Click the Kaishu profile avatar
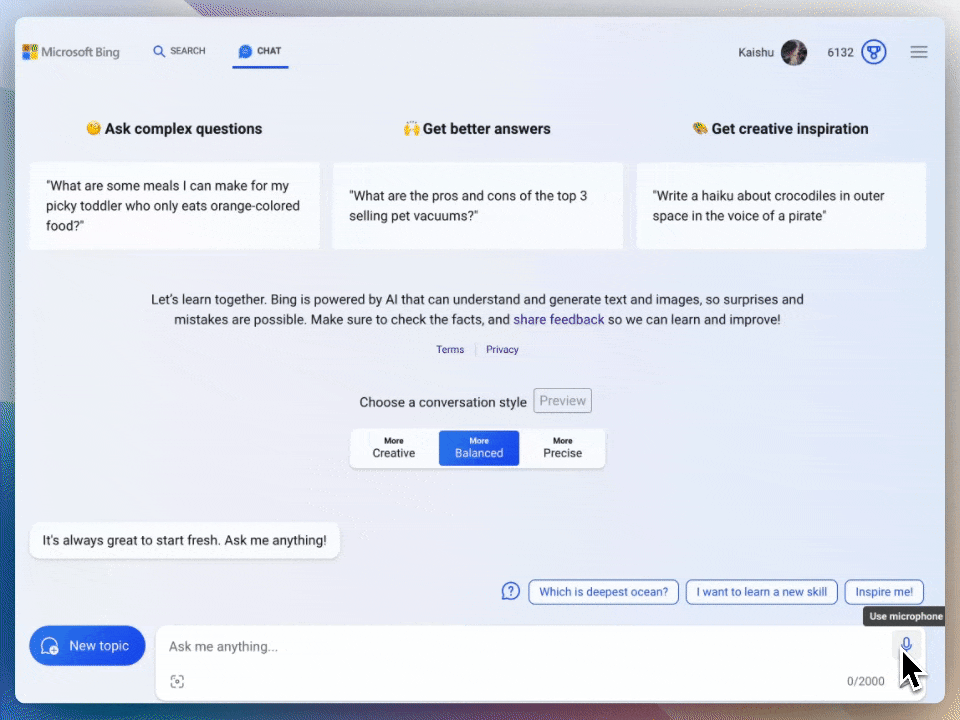The width and height of the screenshot is (960, 720). coord(794,52)
